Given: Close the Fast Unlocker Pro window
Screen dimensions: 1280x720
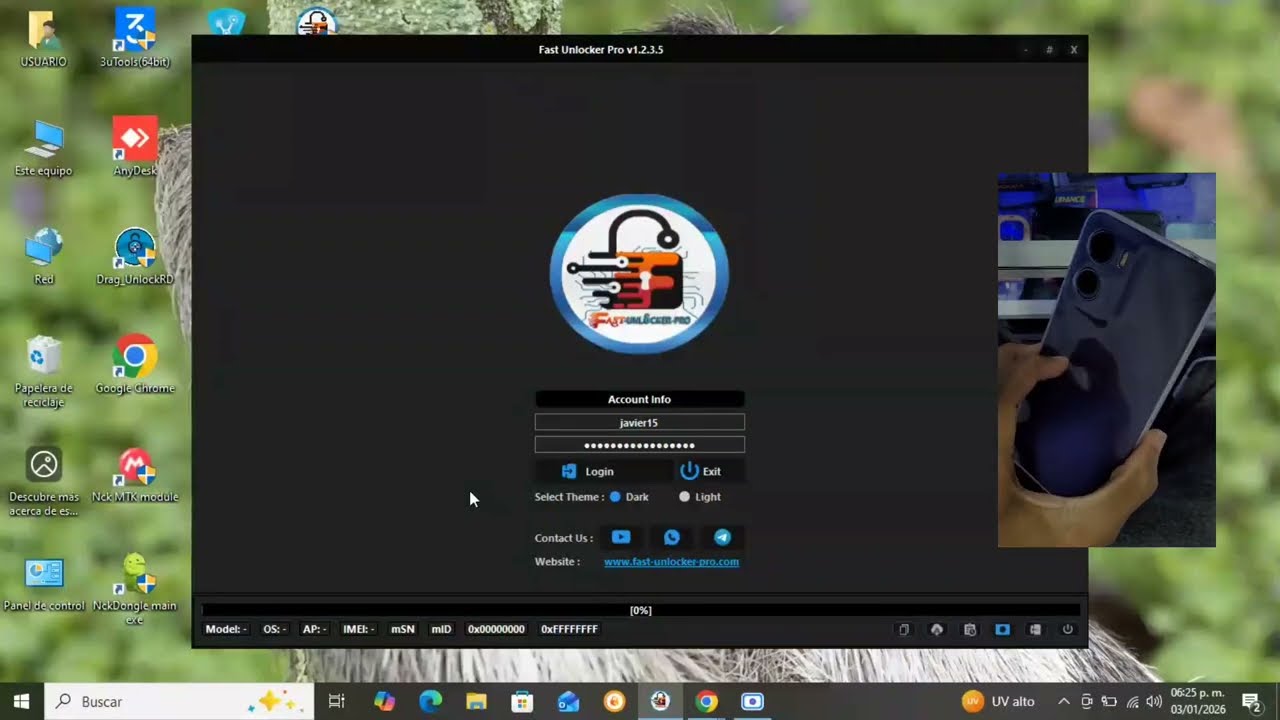Looking at the screenshot, I should (1073, 49).
